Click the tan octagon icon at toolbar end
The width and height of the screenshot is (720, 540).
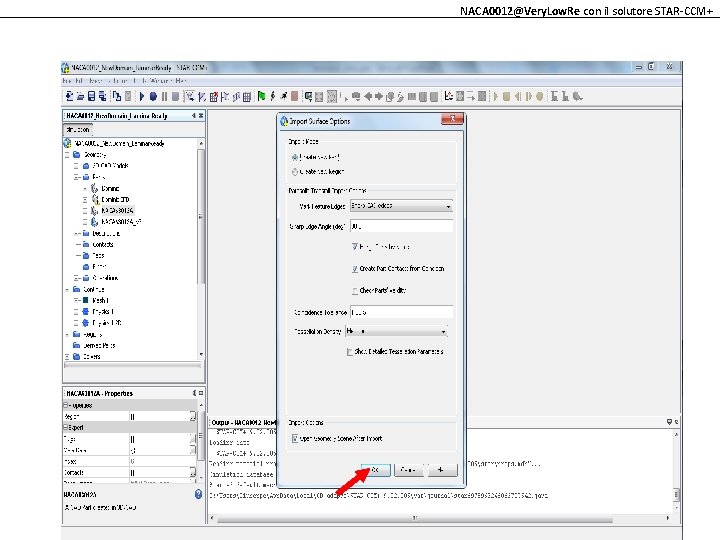pos(540,96)
